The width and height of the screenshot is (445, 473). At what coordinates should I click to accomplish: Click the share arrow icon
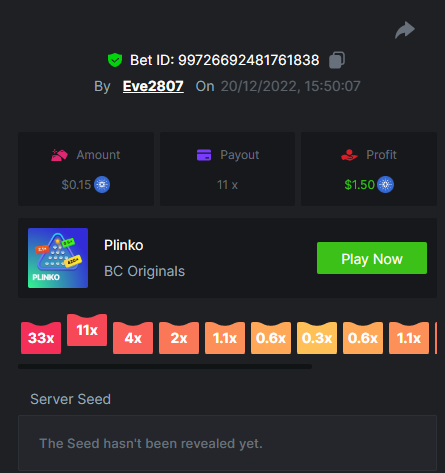point(405,30)
